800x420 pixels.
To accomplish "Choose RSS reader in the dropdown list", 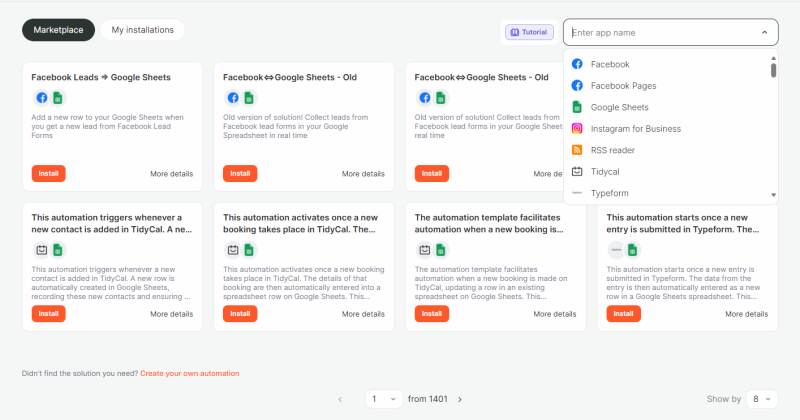I will pyautogui.click(x=612, y=150).
